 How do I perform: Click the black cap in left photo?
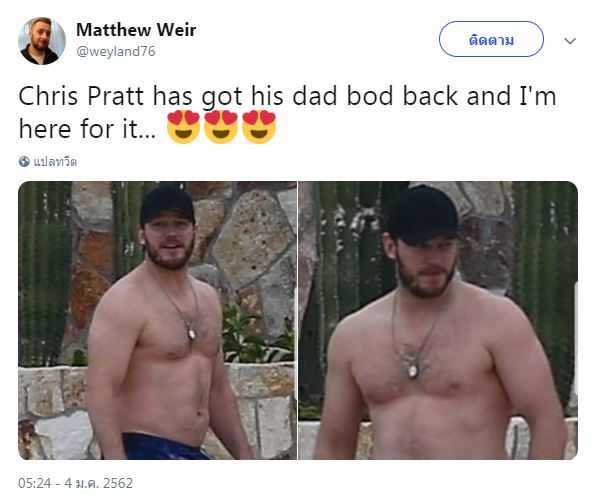[167, 204]
